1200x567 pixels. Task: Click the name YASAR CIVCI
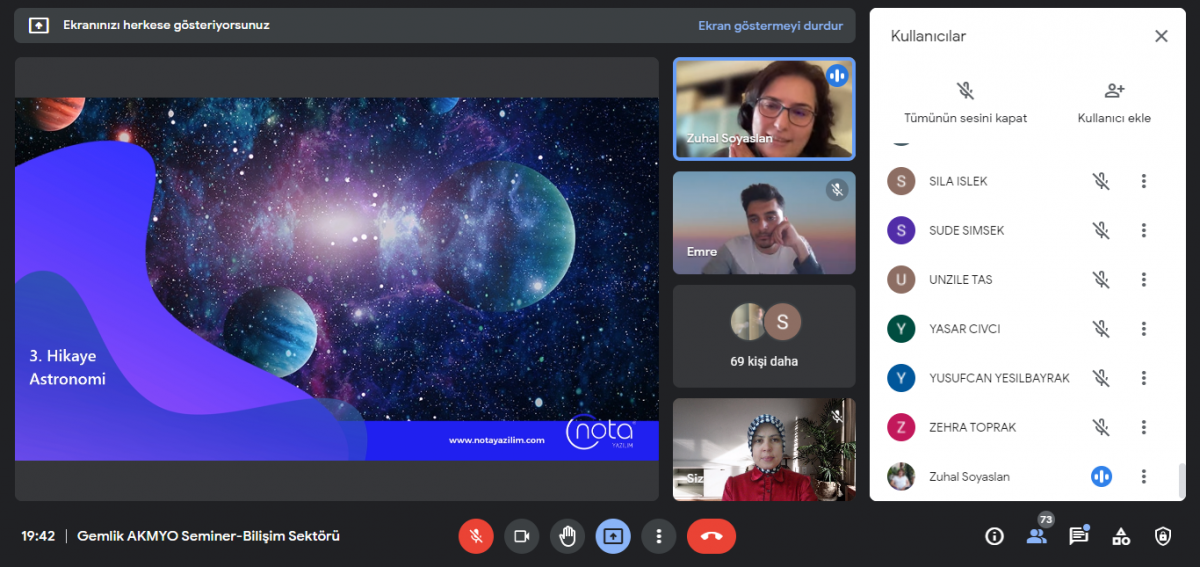[965, 328]
